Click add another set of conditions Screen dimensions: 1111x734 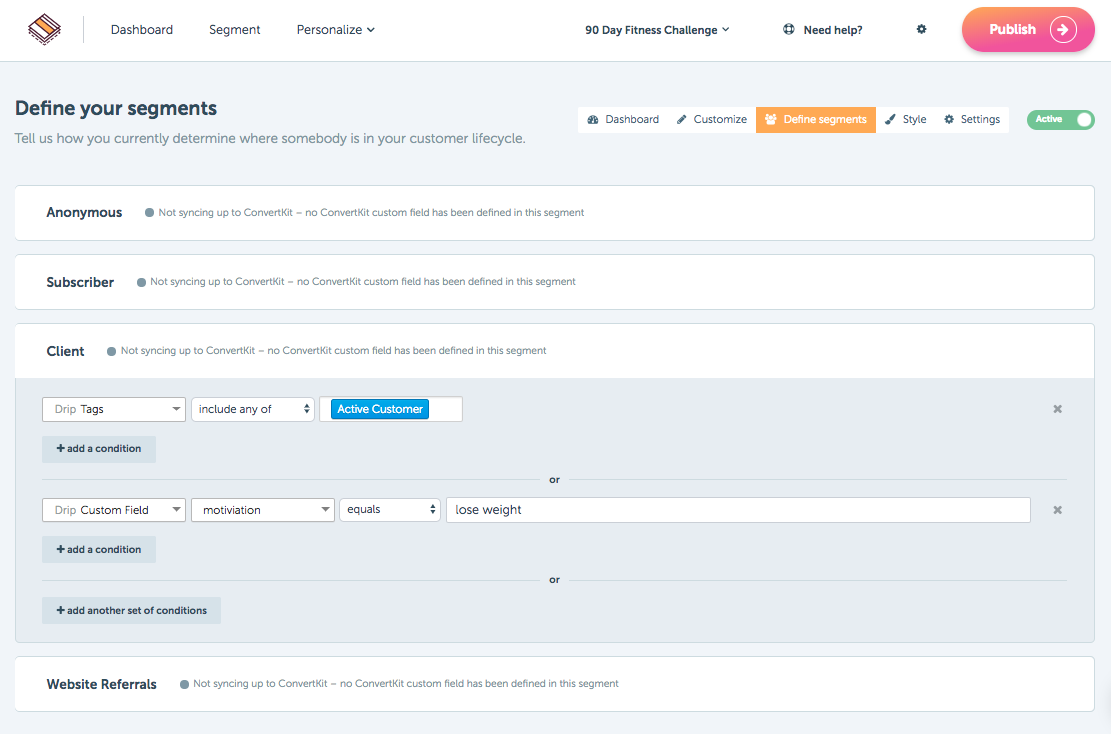[x=132, y=611]
